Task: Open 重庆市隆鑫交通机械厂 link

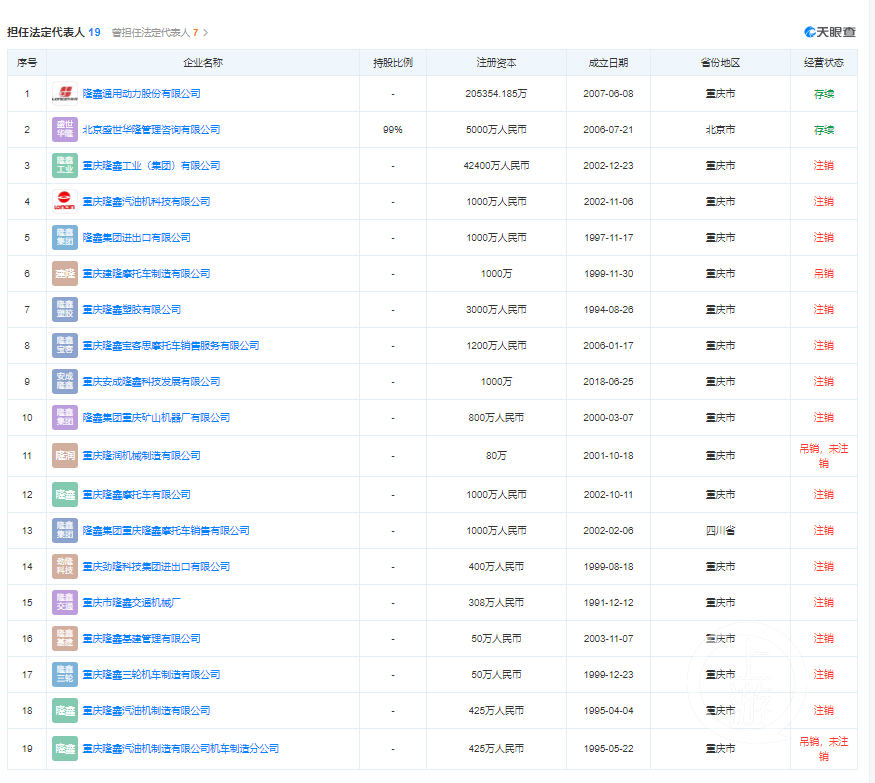Action: tap(131, 602)
